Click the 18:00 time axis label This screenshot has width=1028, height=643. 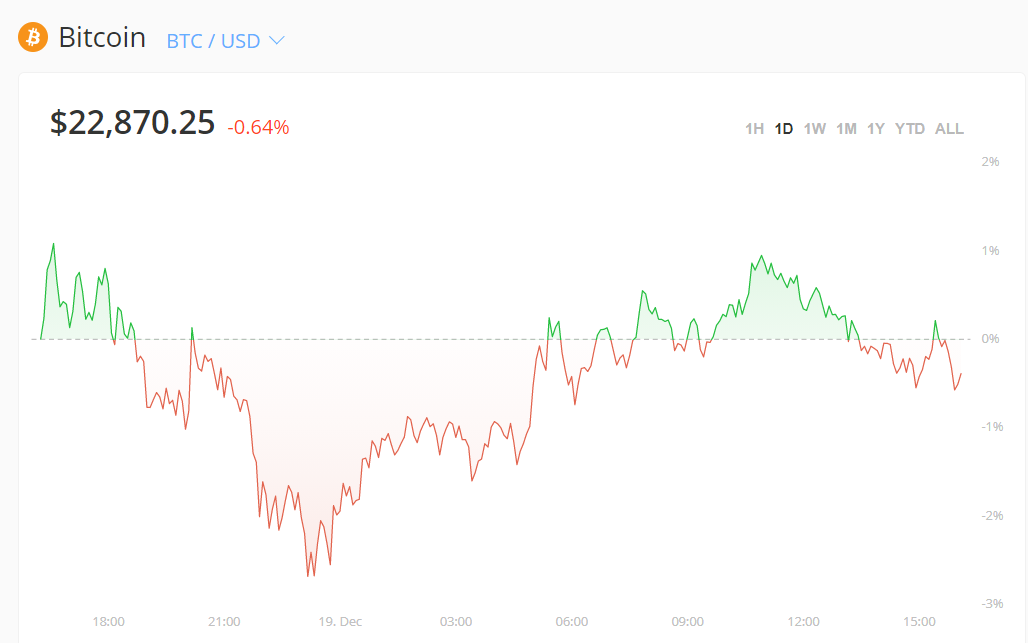tap(109, 622)
